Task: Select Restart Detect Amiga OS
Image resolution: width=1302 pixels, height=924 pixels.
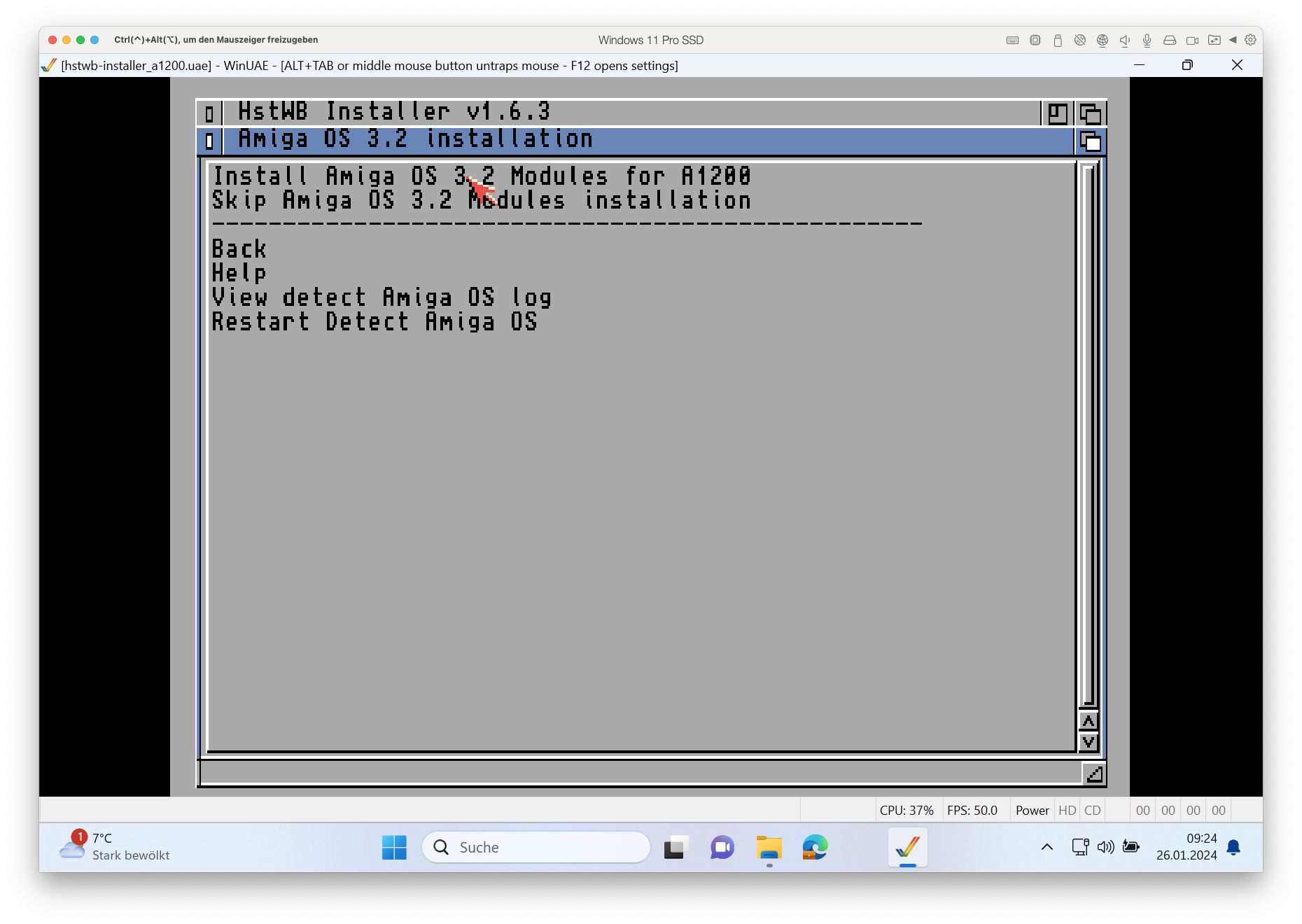Action: [374, 322]
